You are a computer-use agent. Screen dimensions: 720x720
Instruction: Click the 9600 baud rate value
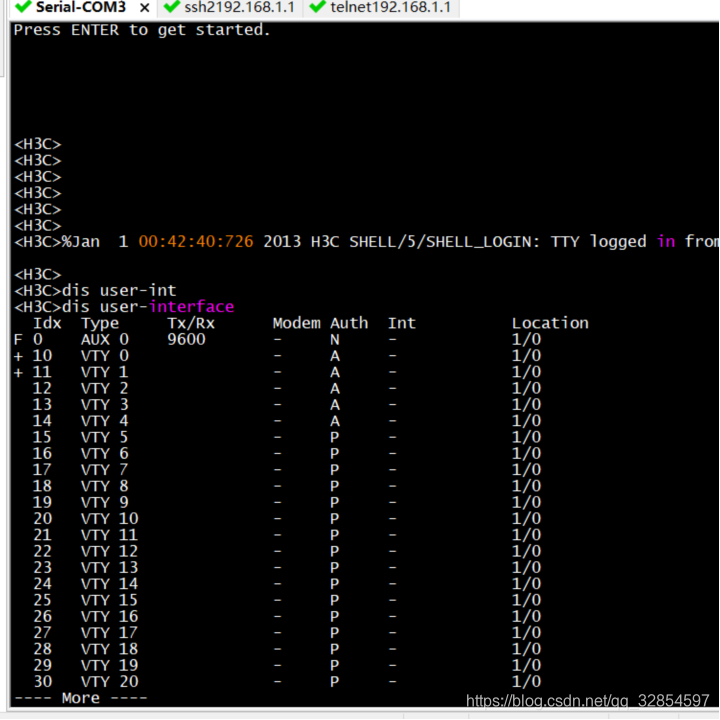pos(186,340)
